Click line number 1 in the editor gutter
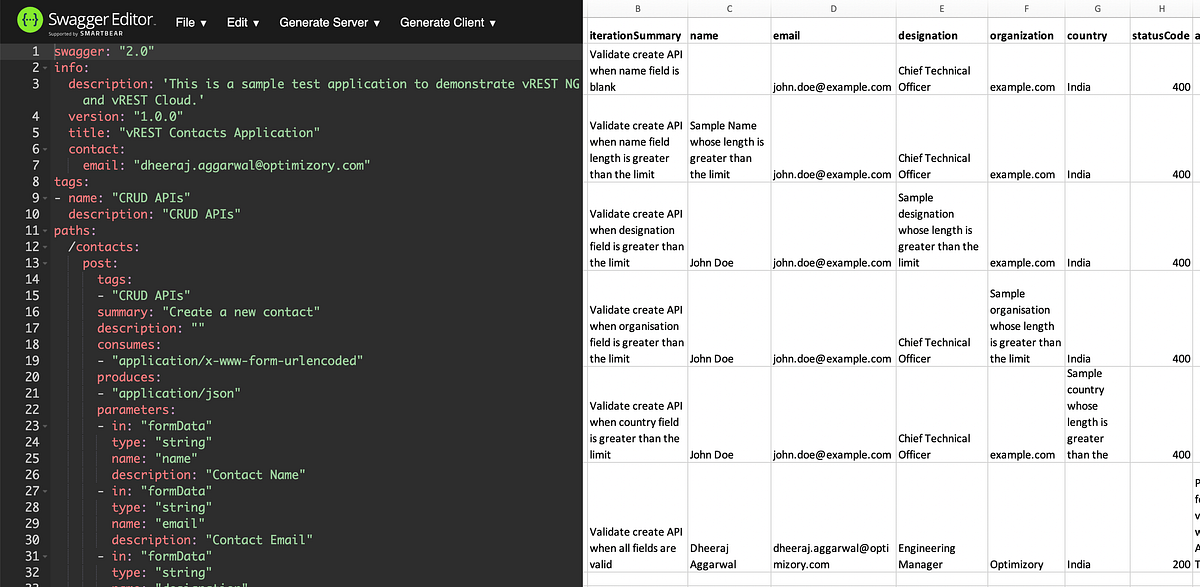This screenshot has width=1200, height=587. click(35, 50)
